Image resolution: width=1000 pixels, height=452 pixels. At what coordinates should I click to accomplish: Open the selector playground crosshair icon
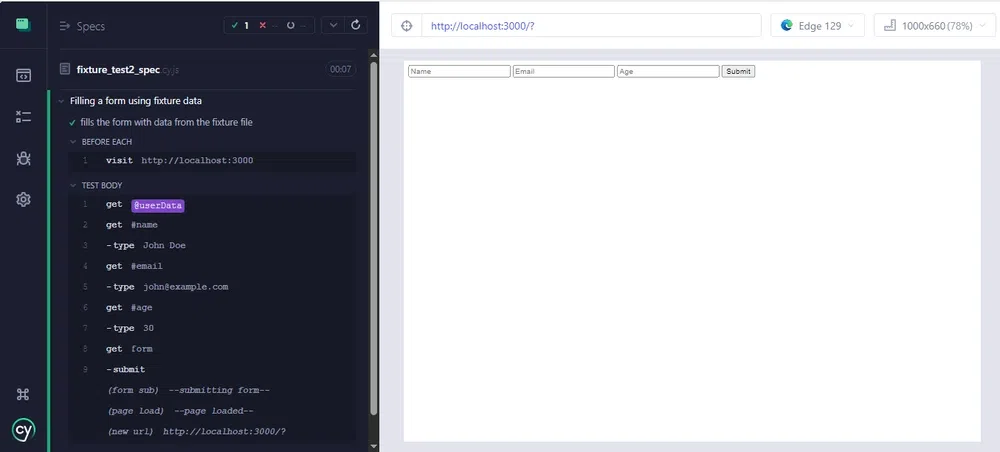407,26
